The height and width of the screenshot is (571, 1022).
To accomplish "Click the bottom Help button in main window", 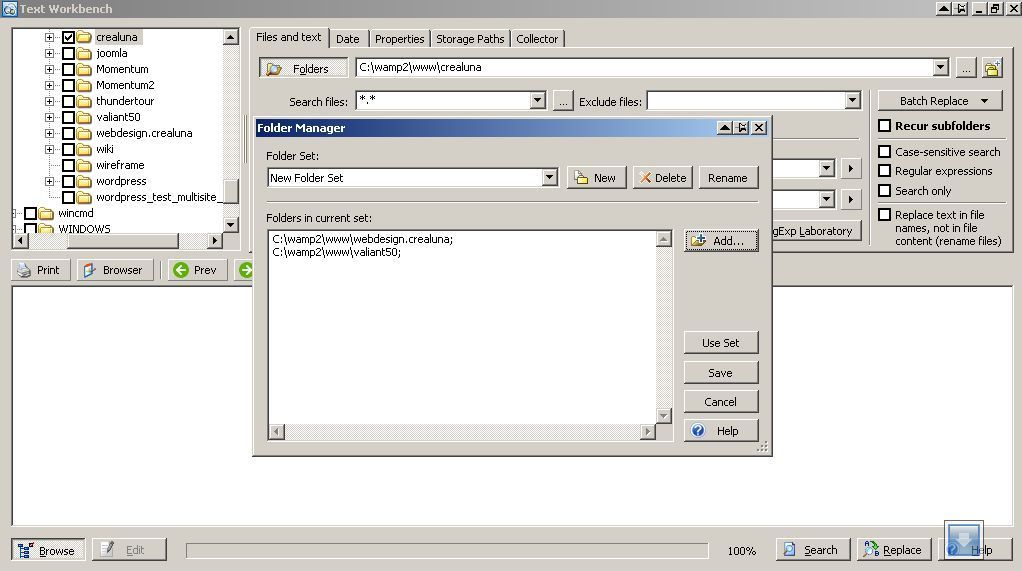I will [x=974, y=549].
